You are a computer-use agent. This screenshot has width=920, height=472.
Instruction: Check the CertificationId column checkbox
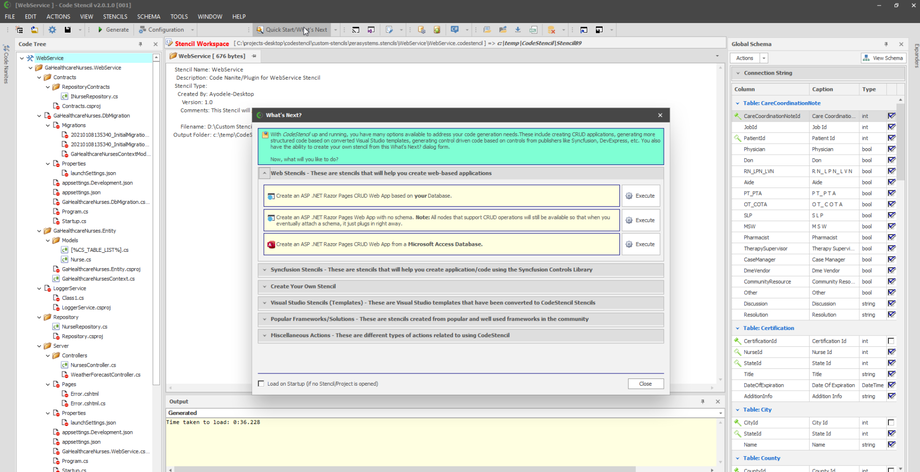(x=891, y=341)
